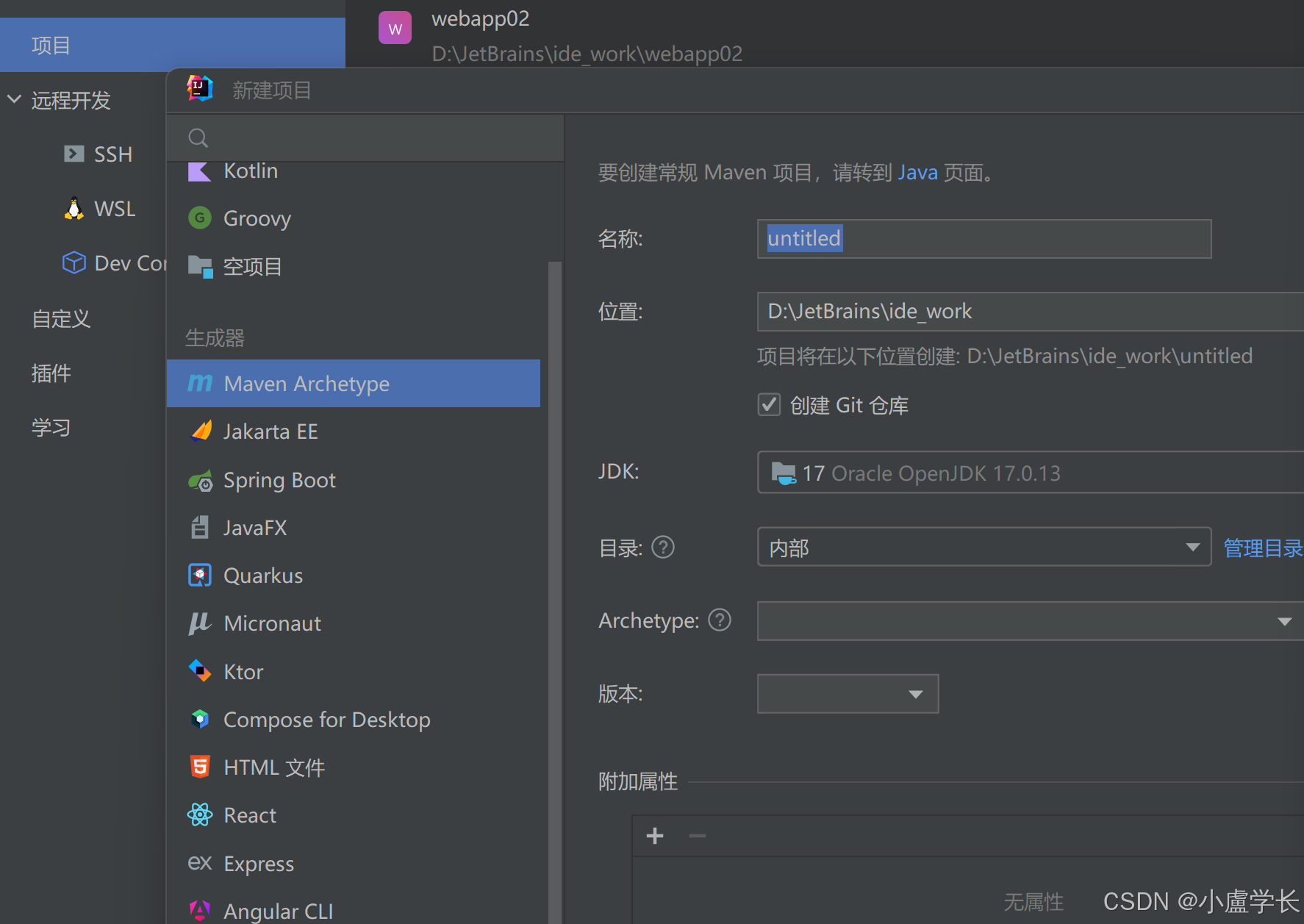The image size is (1304, 924).
Task: Click the IntelliJ IDEA logo in dialog title
Action: [199, 89]
